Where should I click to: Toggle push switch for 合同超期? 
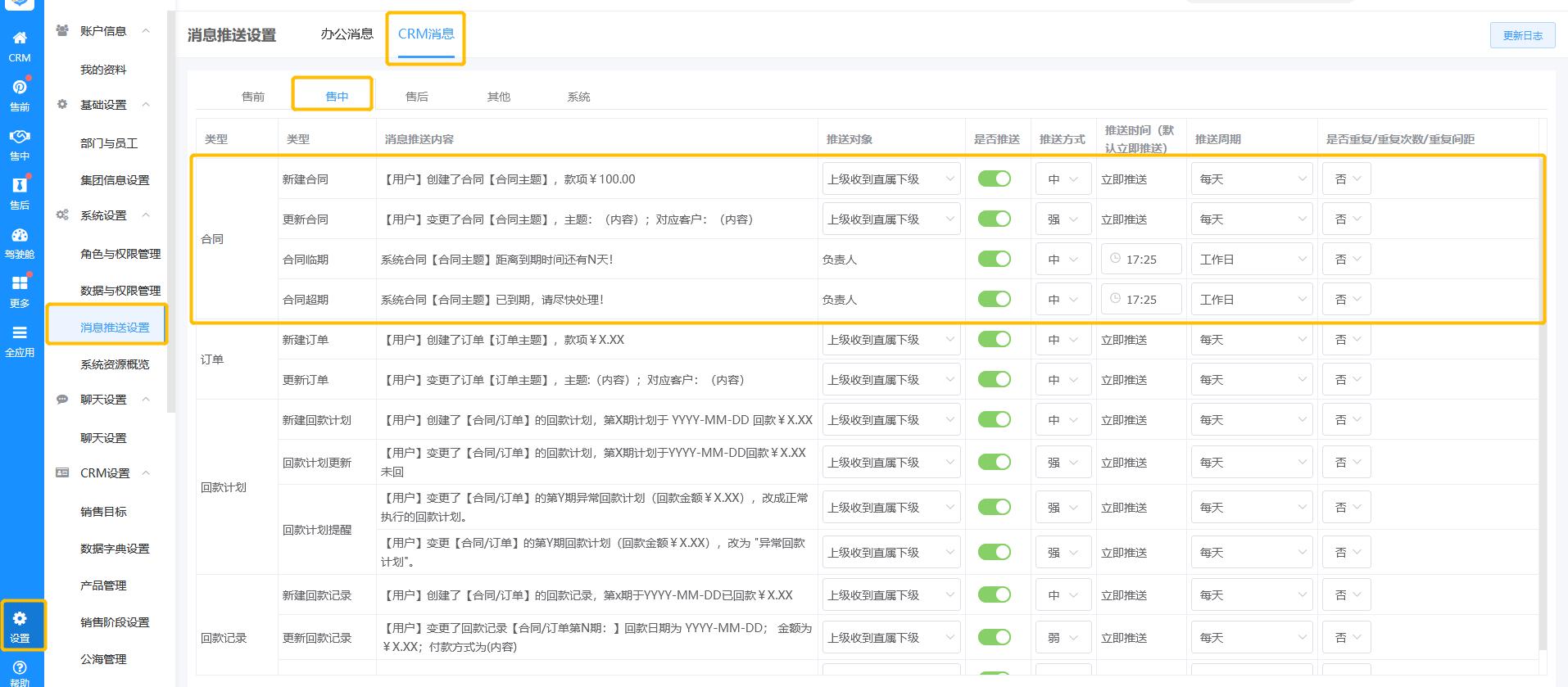[995, 299]
